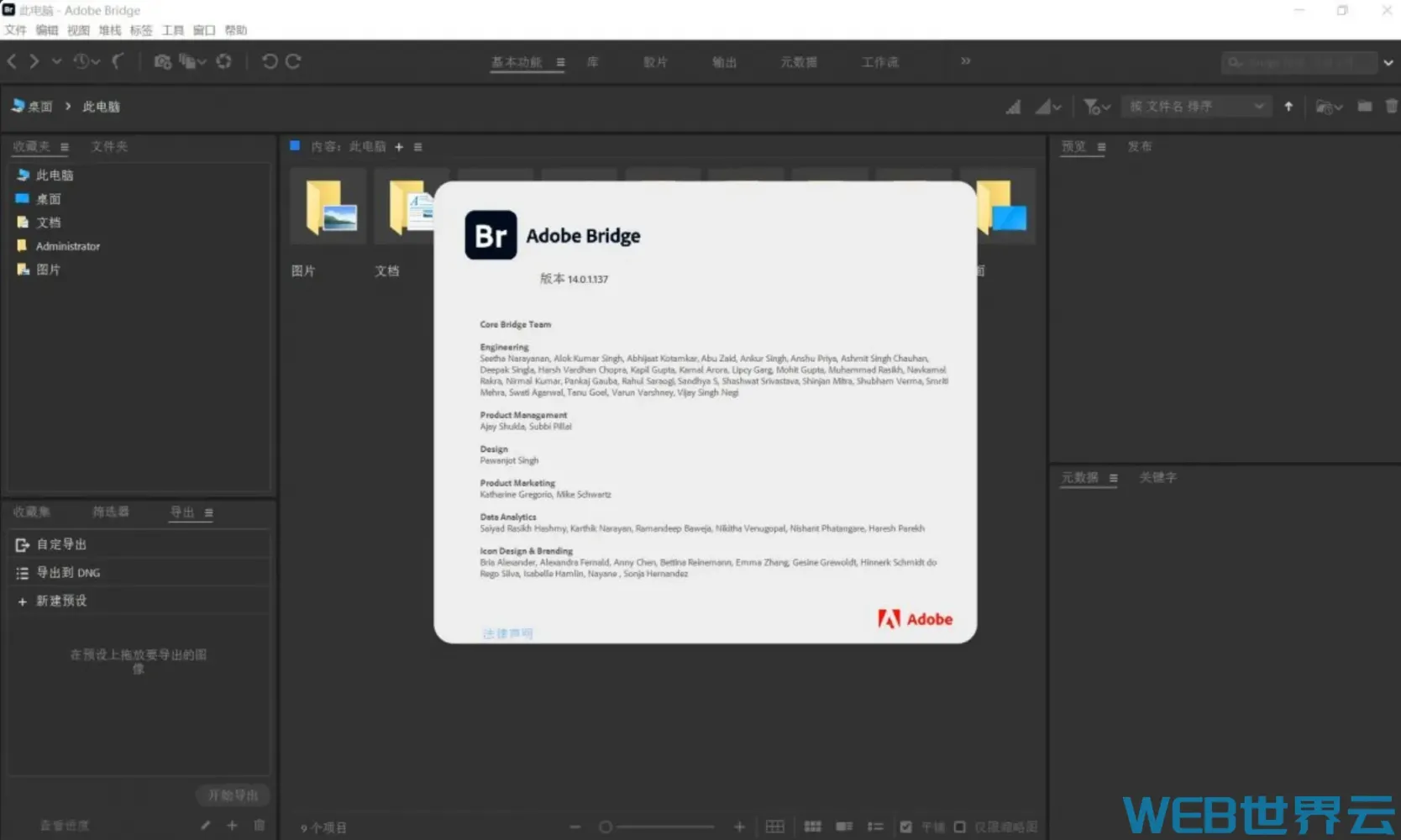Screen dimensions: 1401x840
Task: Switch to the 筛选器 tab
Action: 111,512
